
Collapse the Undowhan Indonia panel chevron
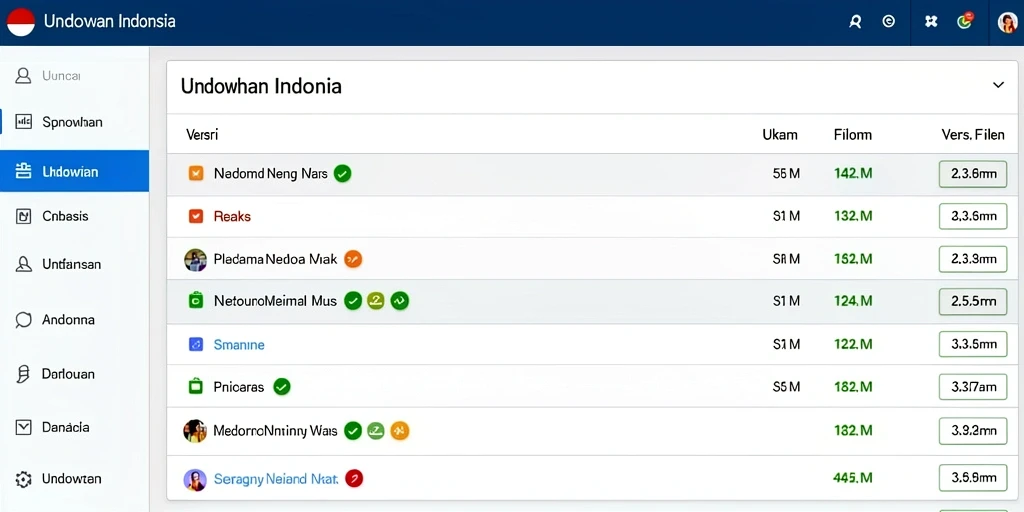coord(998,85)
